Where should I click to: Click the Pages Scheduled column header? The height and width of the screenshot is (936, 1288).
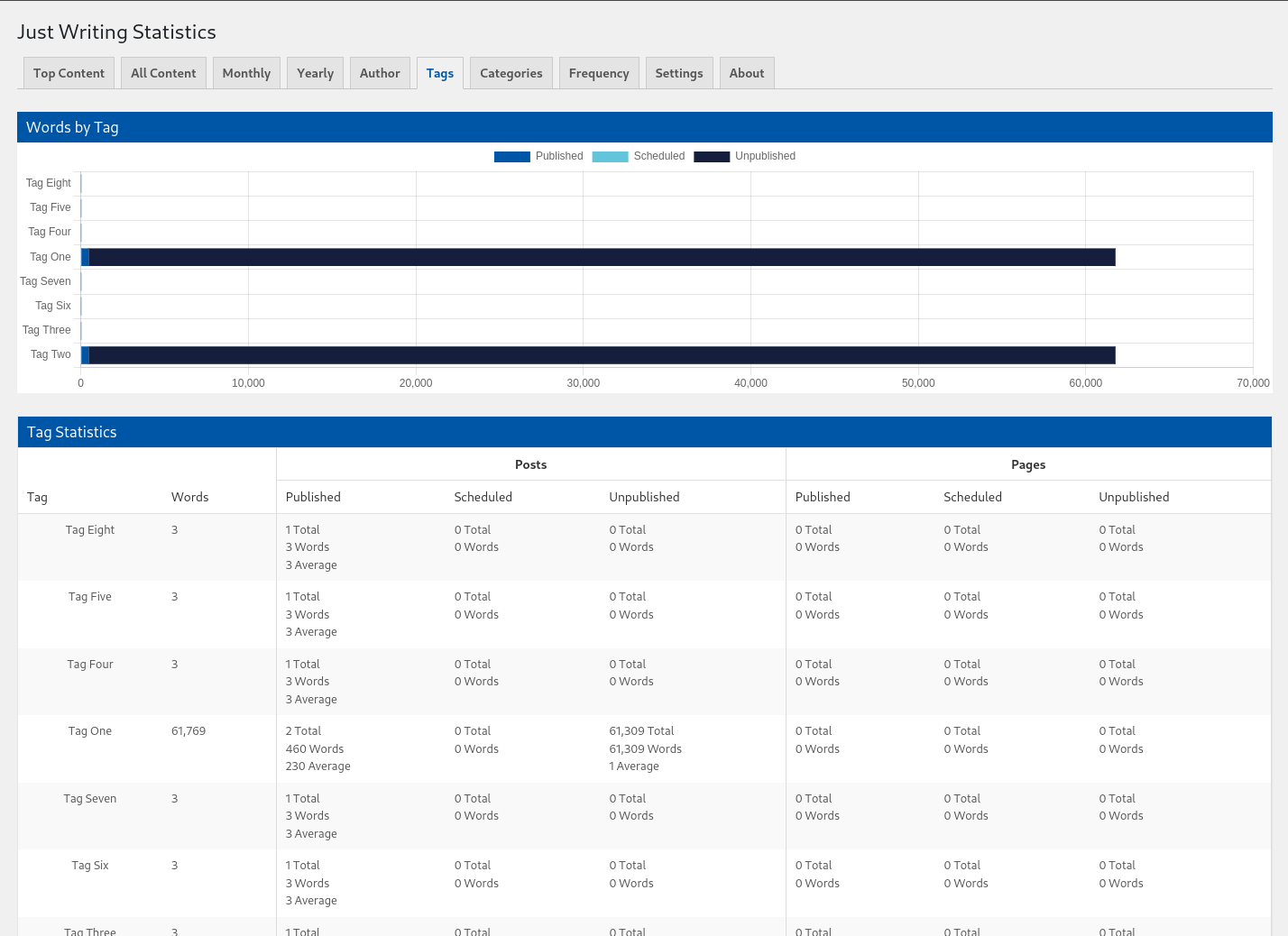[x=972, y=497]
